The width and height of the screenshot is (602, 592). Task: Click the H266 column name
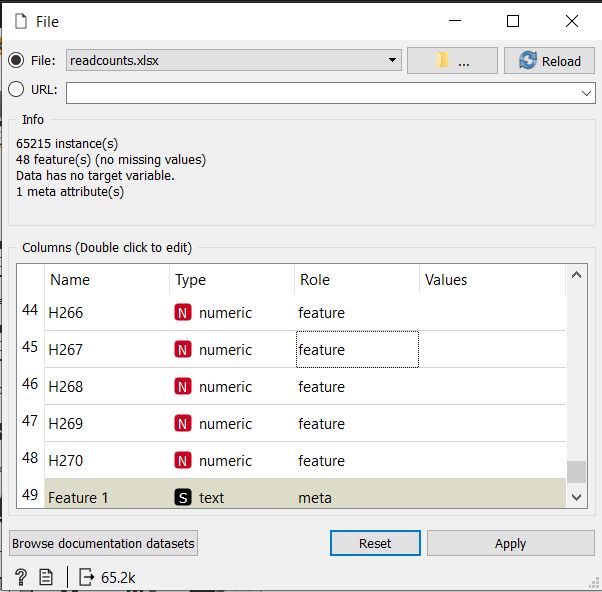pyautogui.click(x=66, y=313)
